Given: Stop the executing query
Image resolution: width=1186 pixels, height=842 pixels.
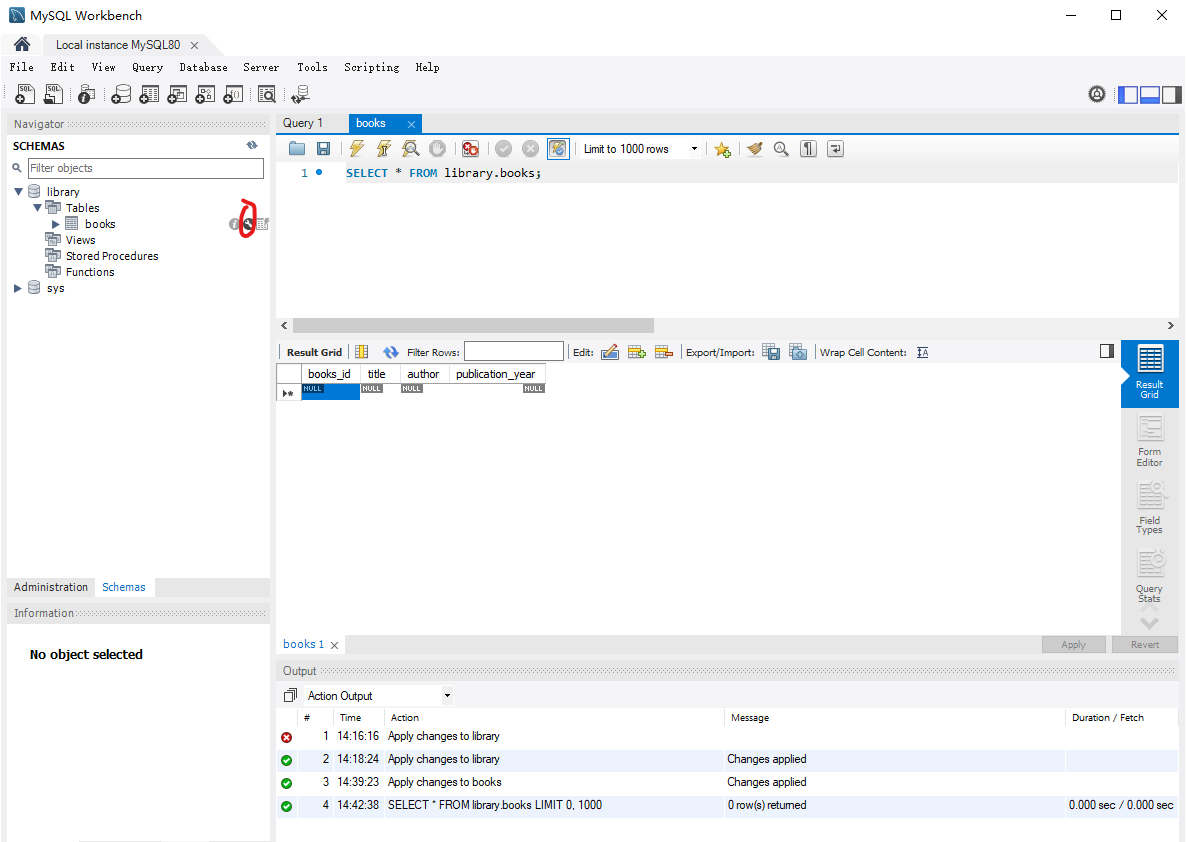Looking at the screenshot, I should coord(437,148).
